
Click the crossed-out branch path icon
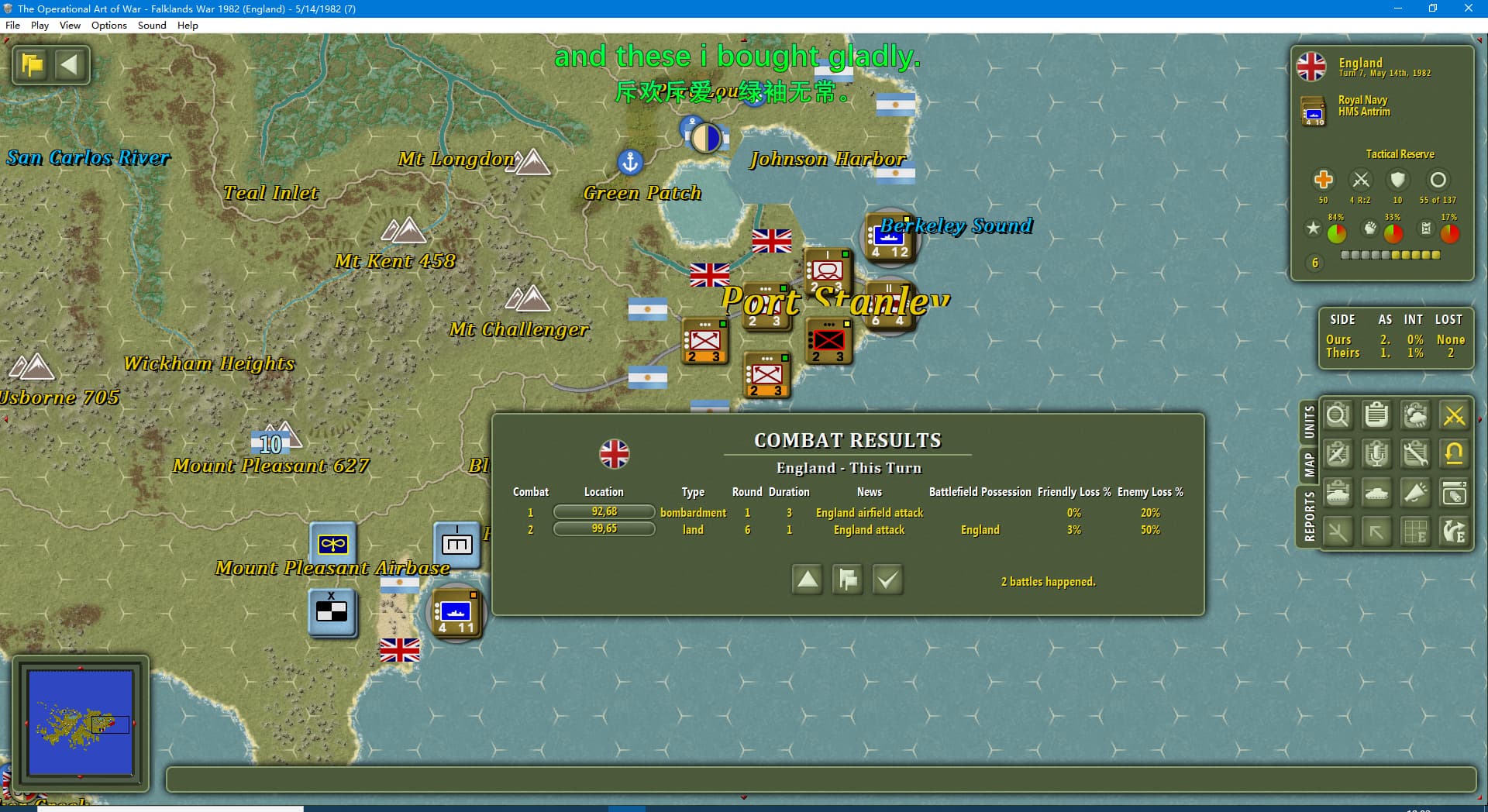1338,532
